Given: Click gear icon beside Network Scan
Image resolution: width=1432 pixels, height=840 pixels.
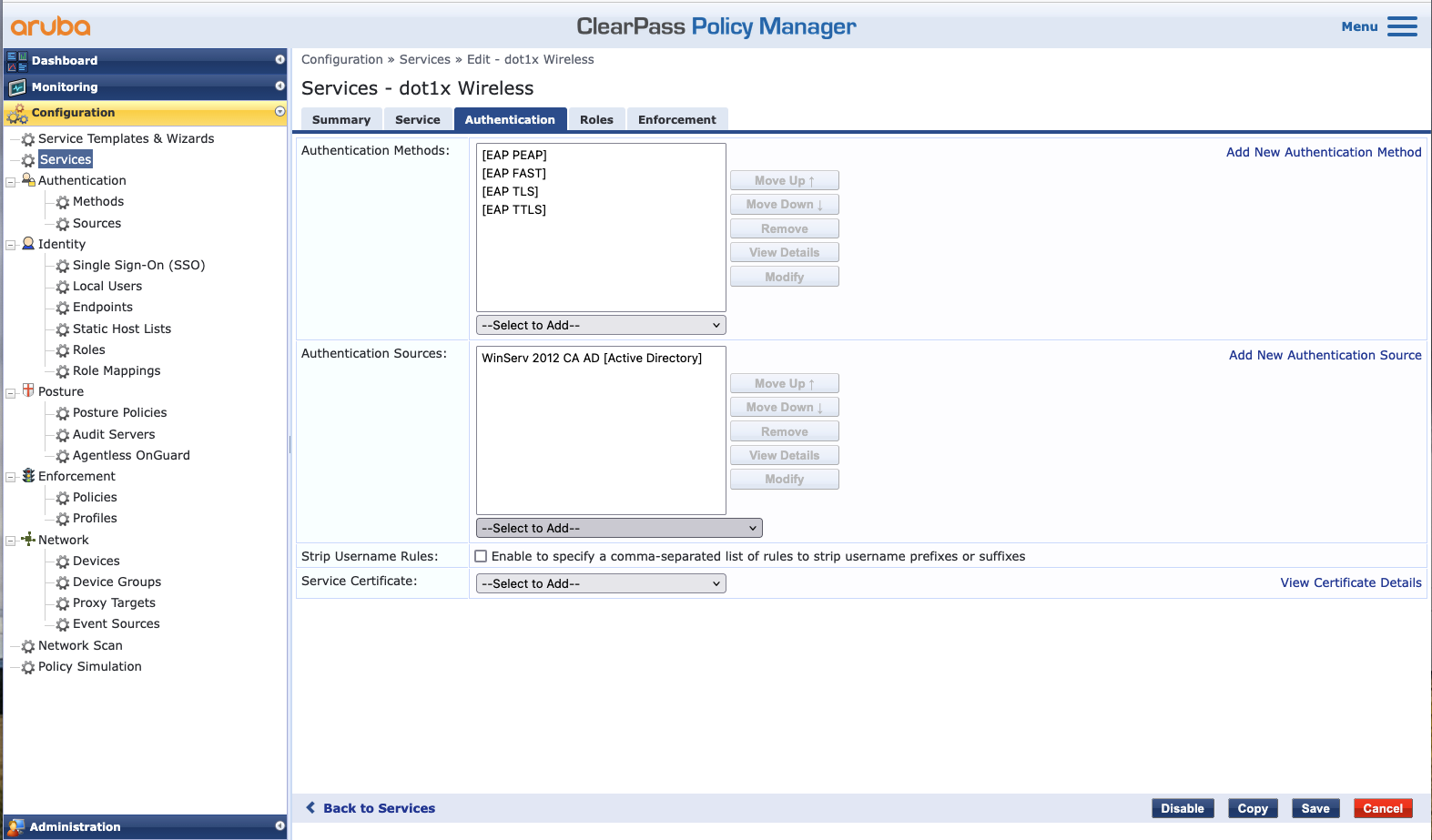Looking at the screenshot, I should click(28, 646).
